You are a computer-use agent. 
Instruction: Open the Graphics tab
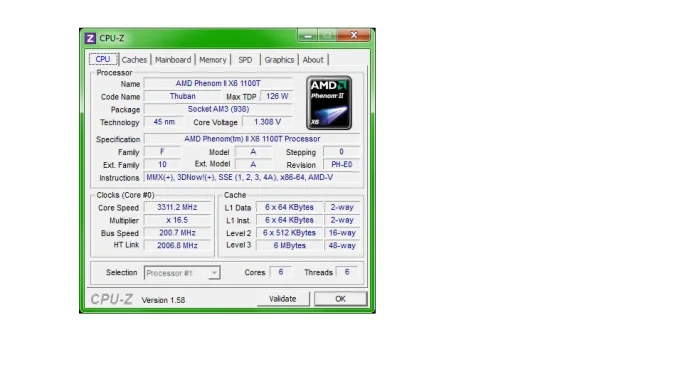click(279, 60)
